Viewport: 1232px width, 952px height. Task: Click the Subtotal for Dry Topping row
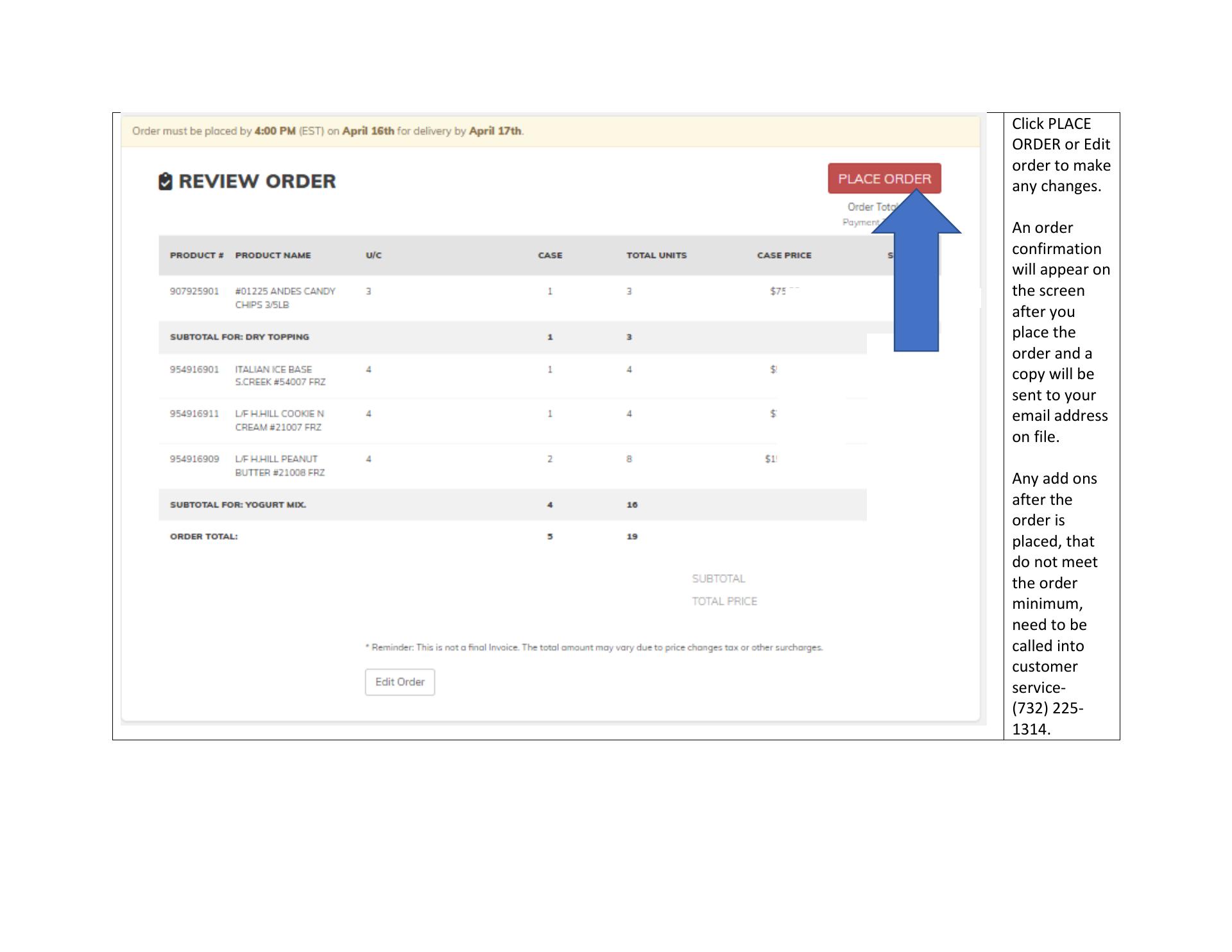[239, 337]
